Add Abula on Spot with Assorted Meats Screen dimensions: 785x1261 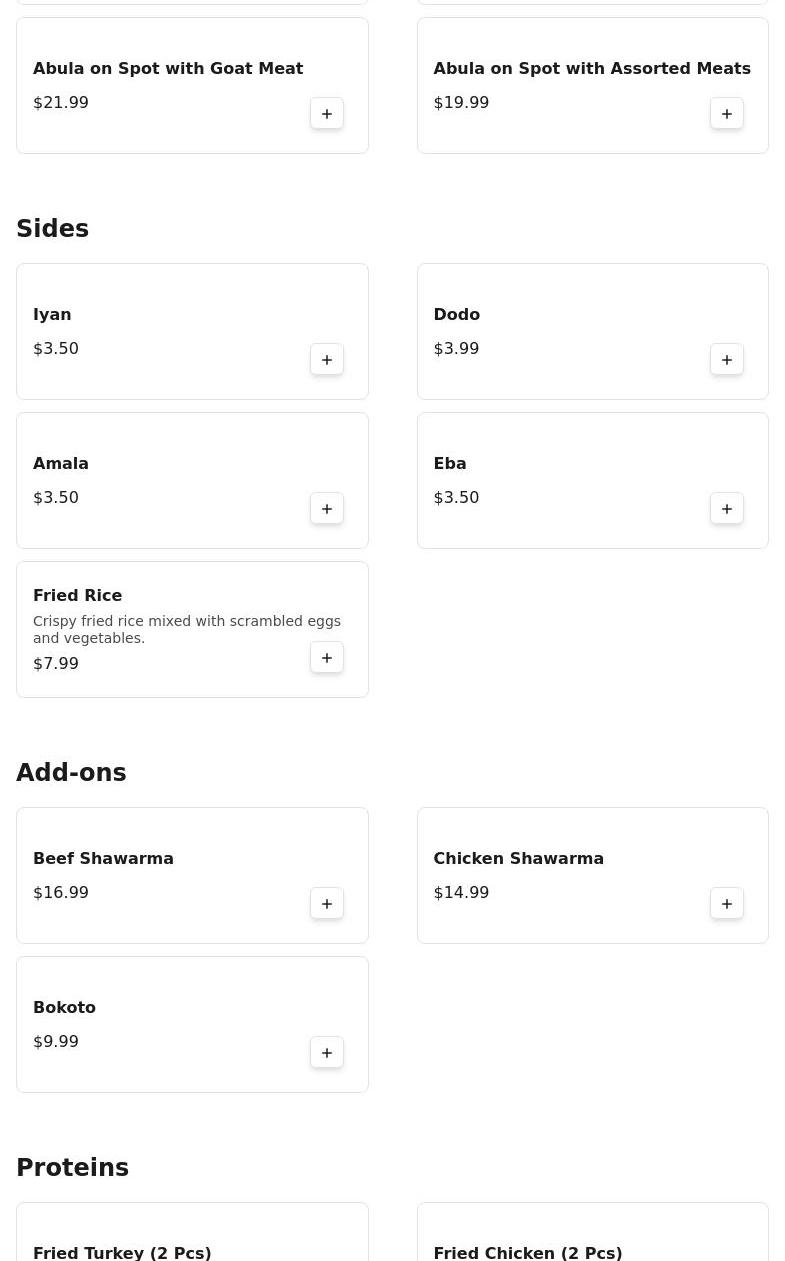click(727, 114)
